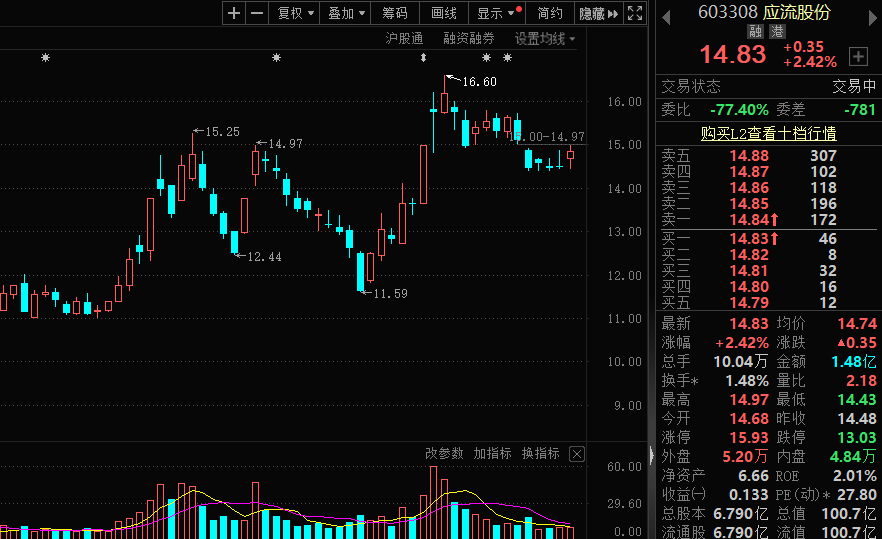882x539 pixels.
Task: Add stock to watchlist with plus icon
Action: [857, 56]
